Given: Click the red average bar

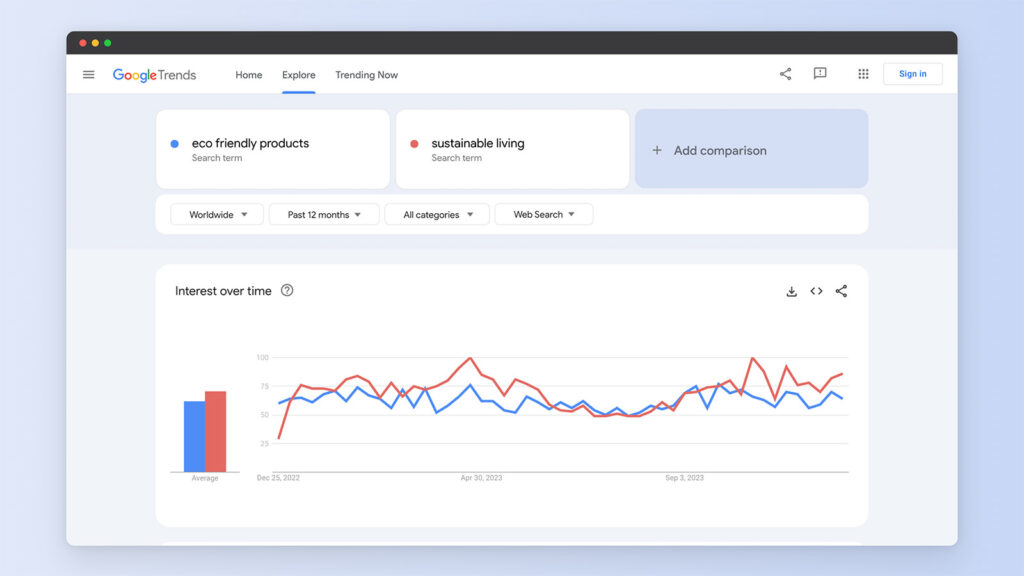Looking at the screenshot, I should tap(215, 432).
